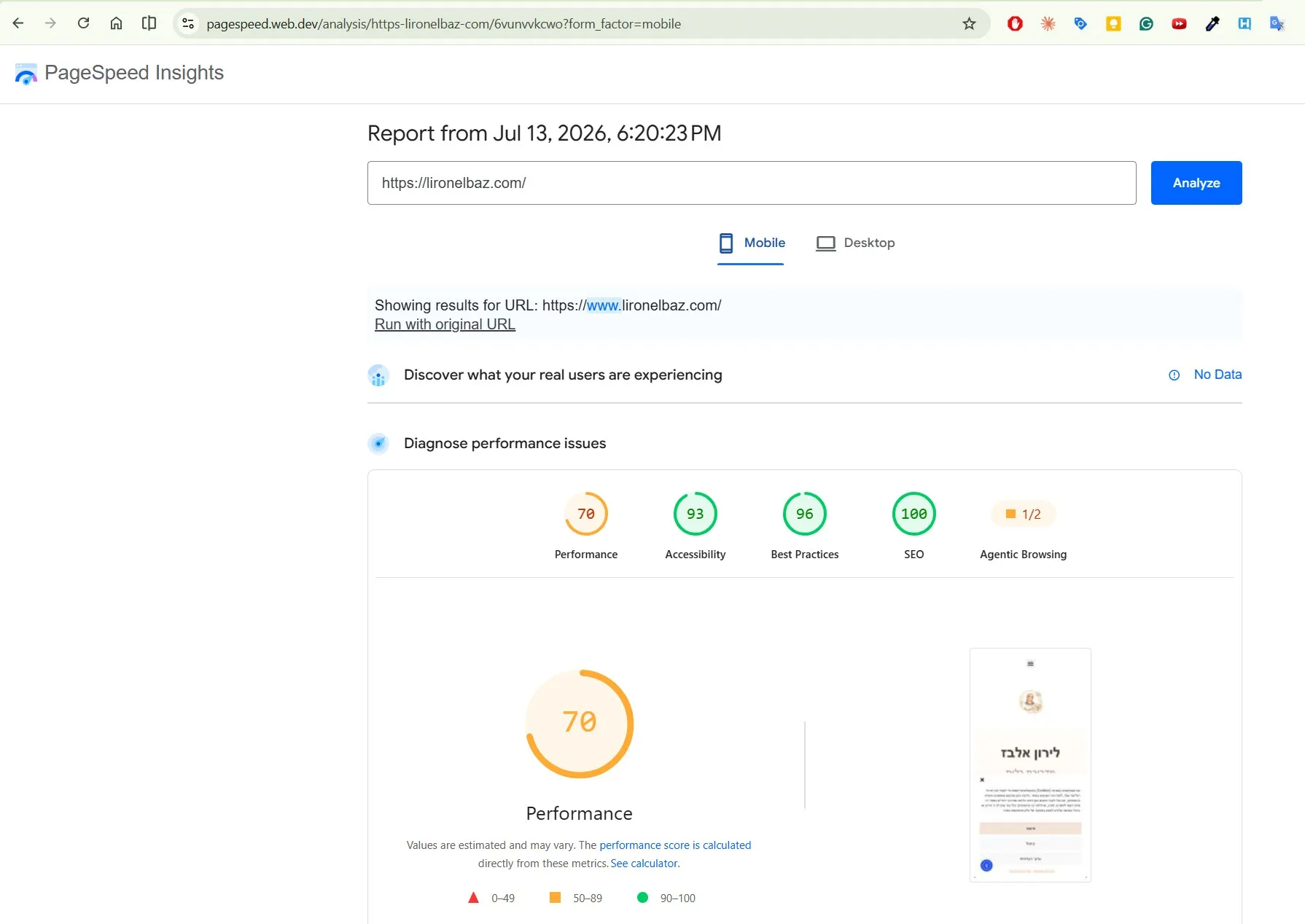Image resolution: width=1305 pixels, height=924 pixels.
Task: Click PageSpeed Insights title text
Action: click(134, 73)
